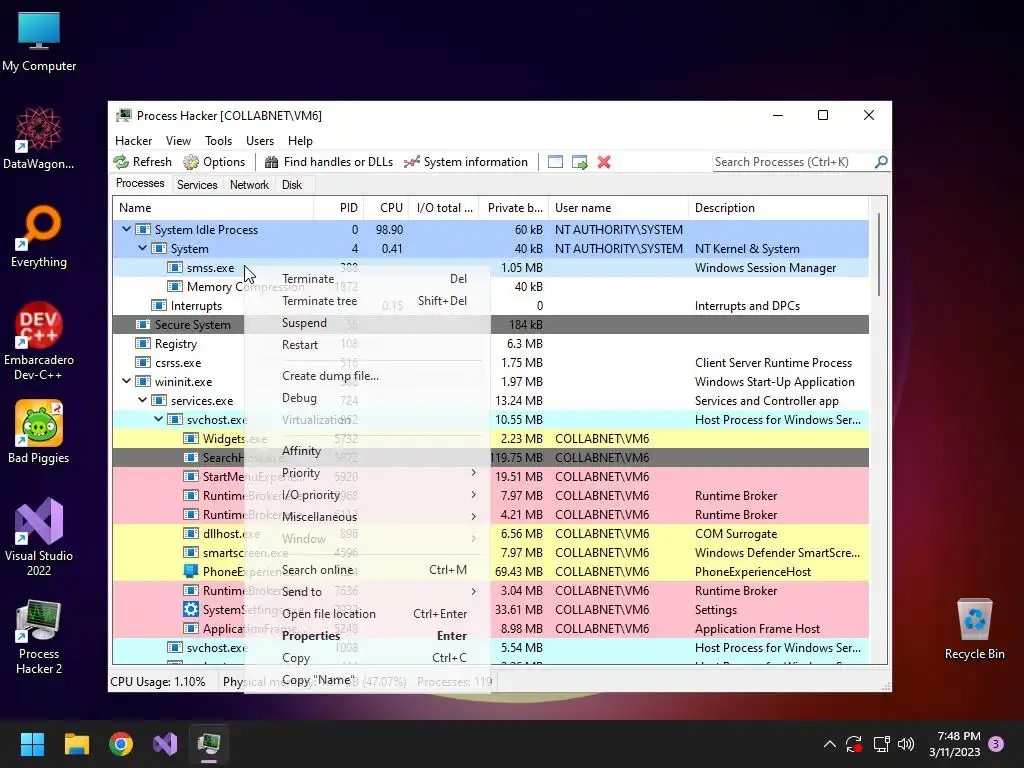
Task: Click the find window and thread icon
Action: [x=579, y=162]
